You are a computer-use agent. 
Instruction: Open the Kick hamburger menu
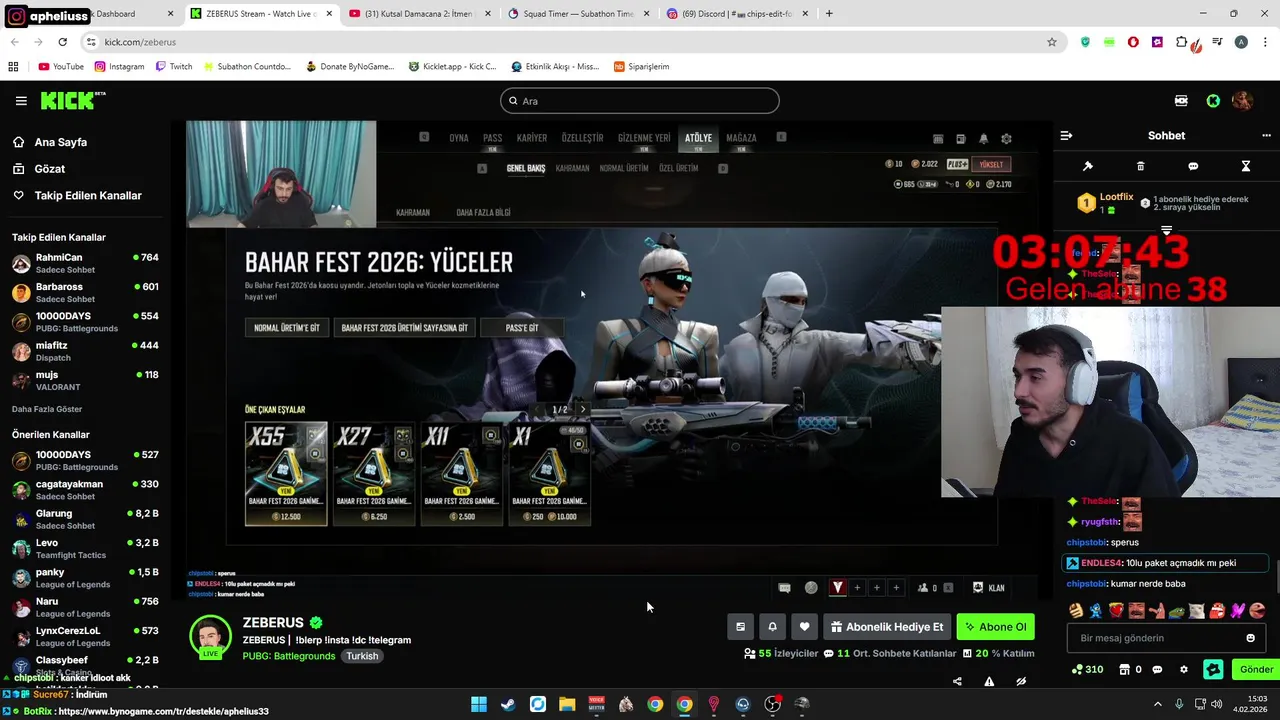21,101
